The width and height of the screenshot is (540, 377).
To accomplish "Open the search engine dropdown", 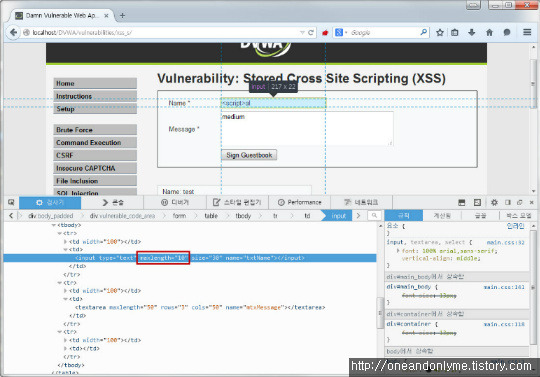I will coord(341,32).
